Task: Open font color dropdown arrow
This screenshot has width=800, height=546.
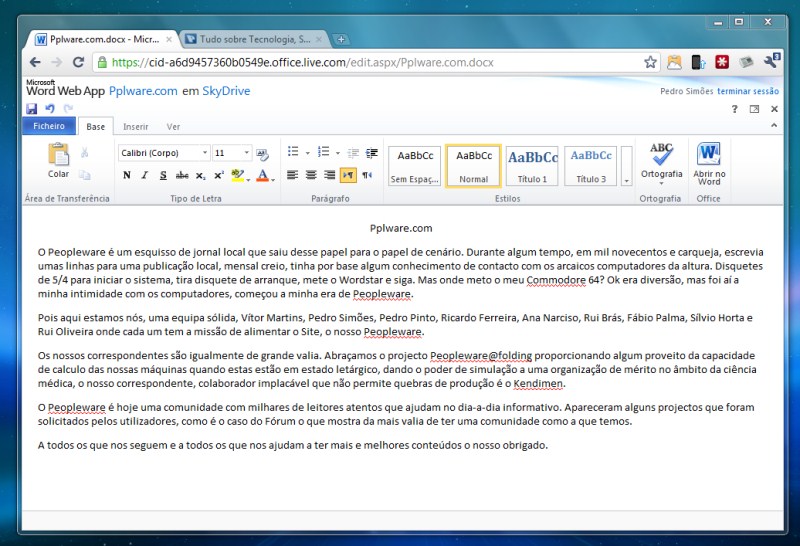Action: pos(273,179)
